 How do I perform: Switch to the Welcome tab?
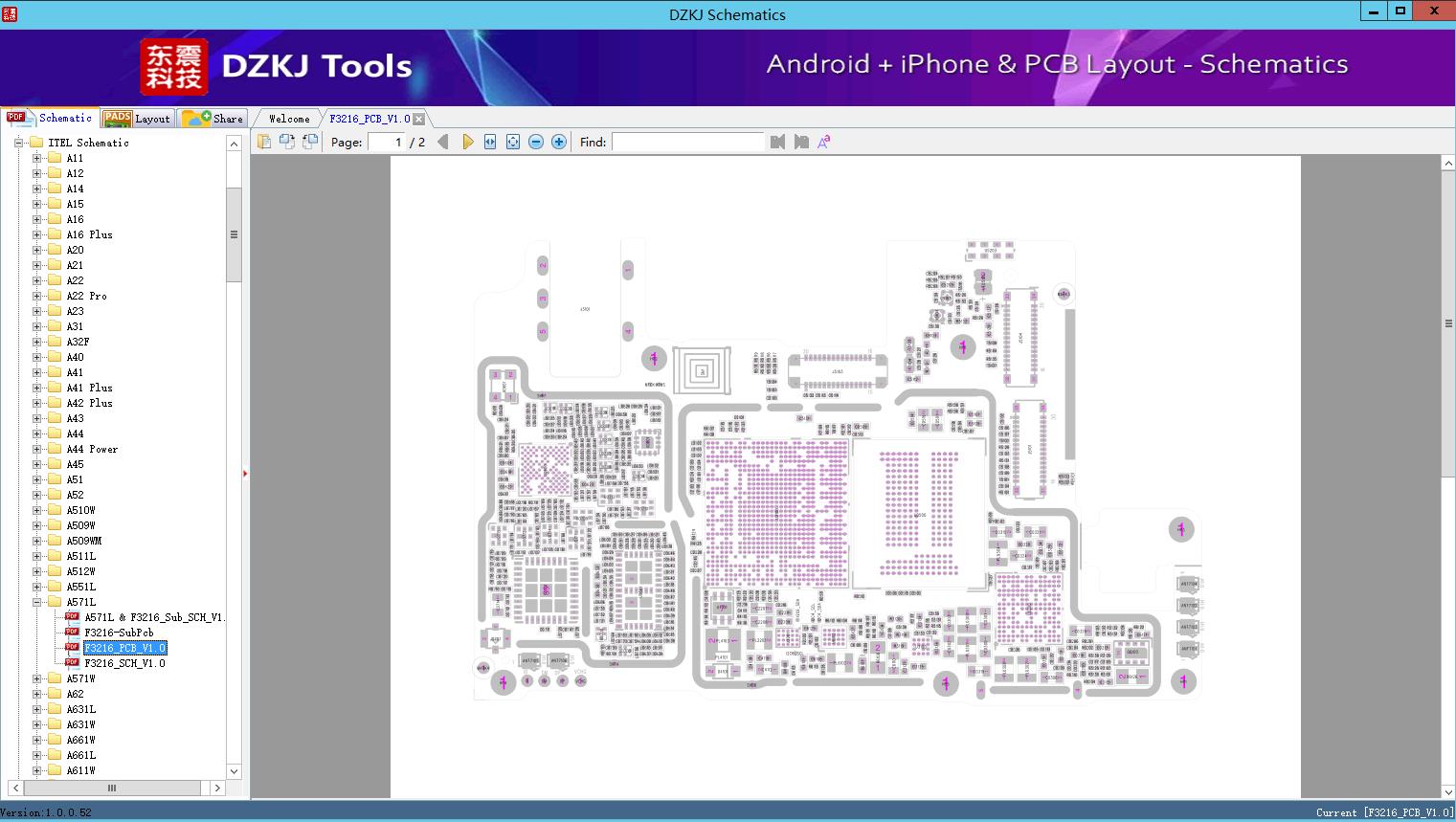[288, 119]
